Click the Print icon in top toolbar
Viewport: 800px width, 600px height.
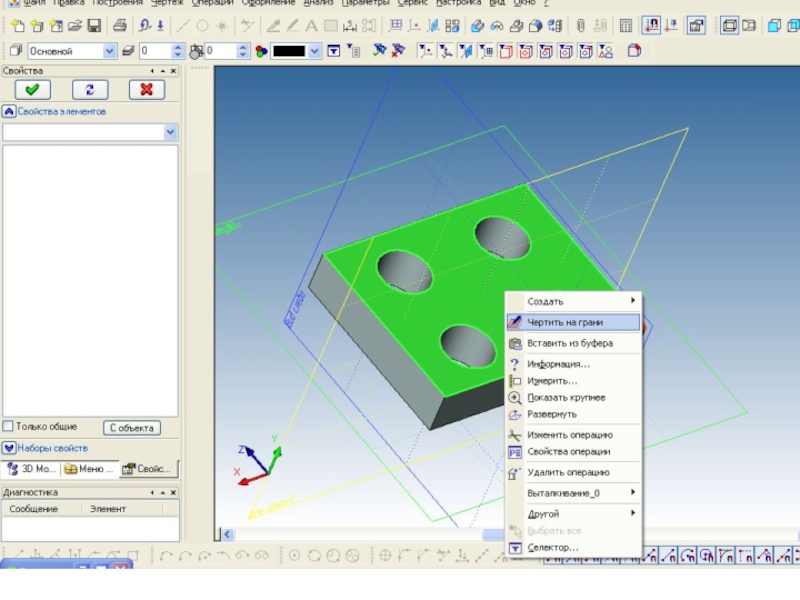pyautogui.click(x=120, y=26)
